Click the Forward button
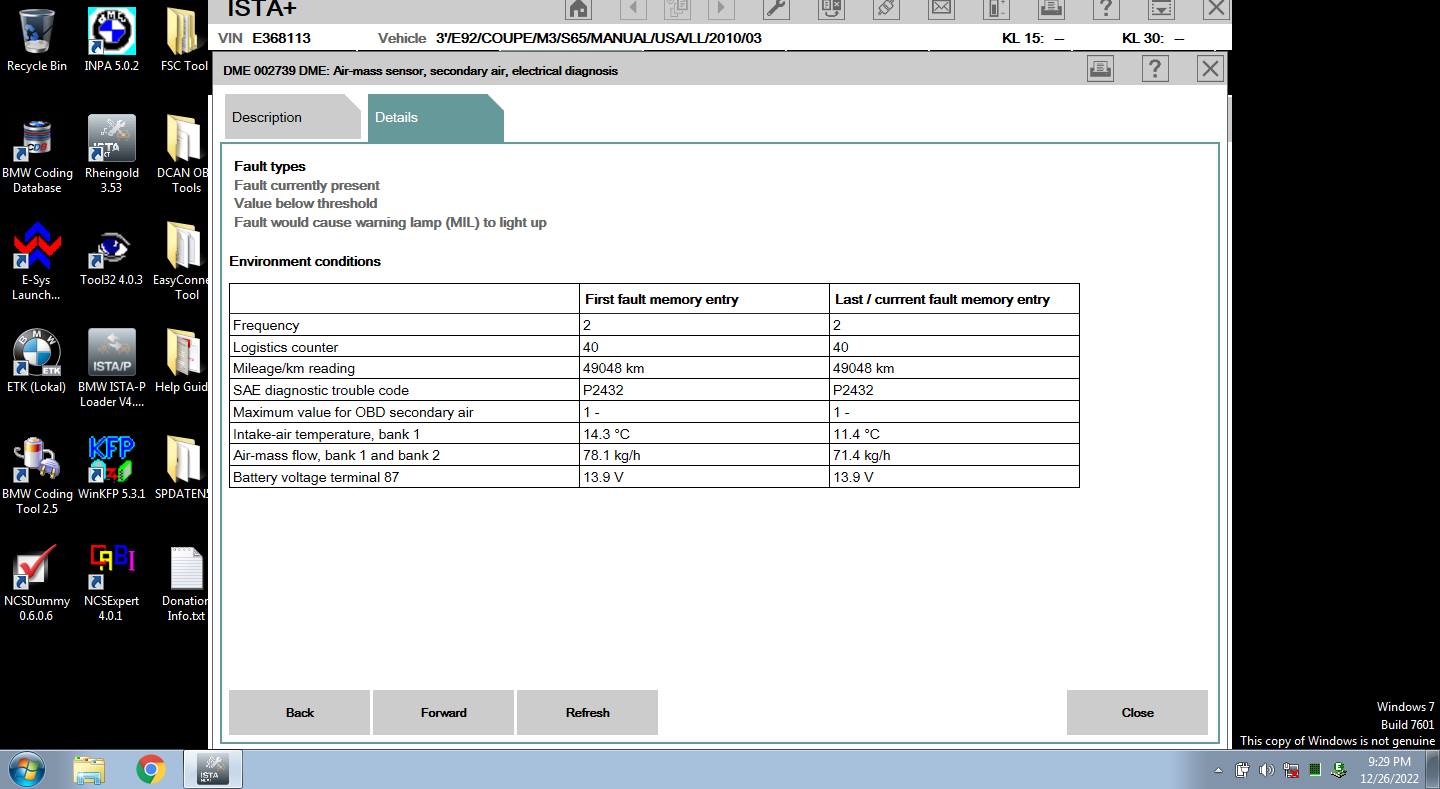Image resolution: width=1440 pixels, height=789 pixels. pyautogui.click(x=443, y=713)
